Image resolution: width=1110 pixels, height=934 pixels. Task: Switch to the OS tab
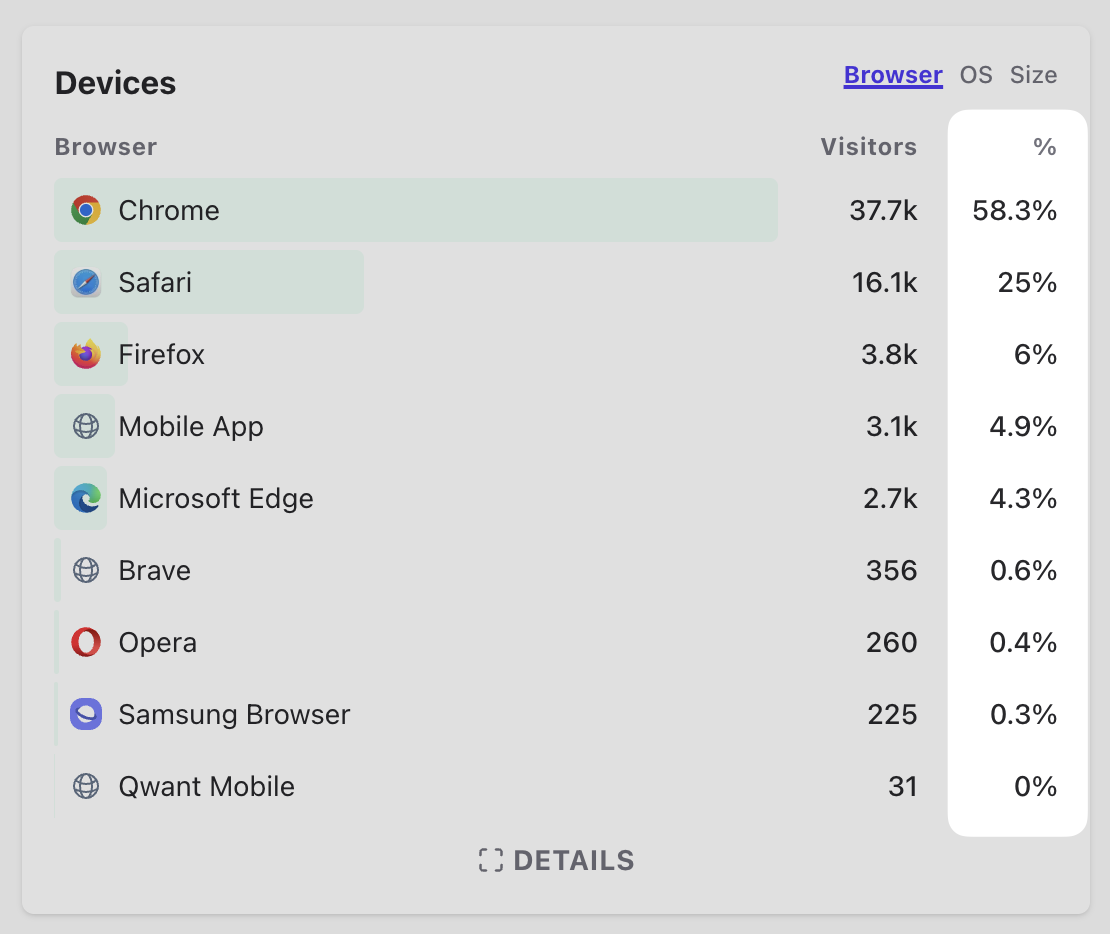click(976, 75)
